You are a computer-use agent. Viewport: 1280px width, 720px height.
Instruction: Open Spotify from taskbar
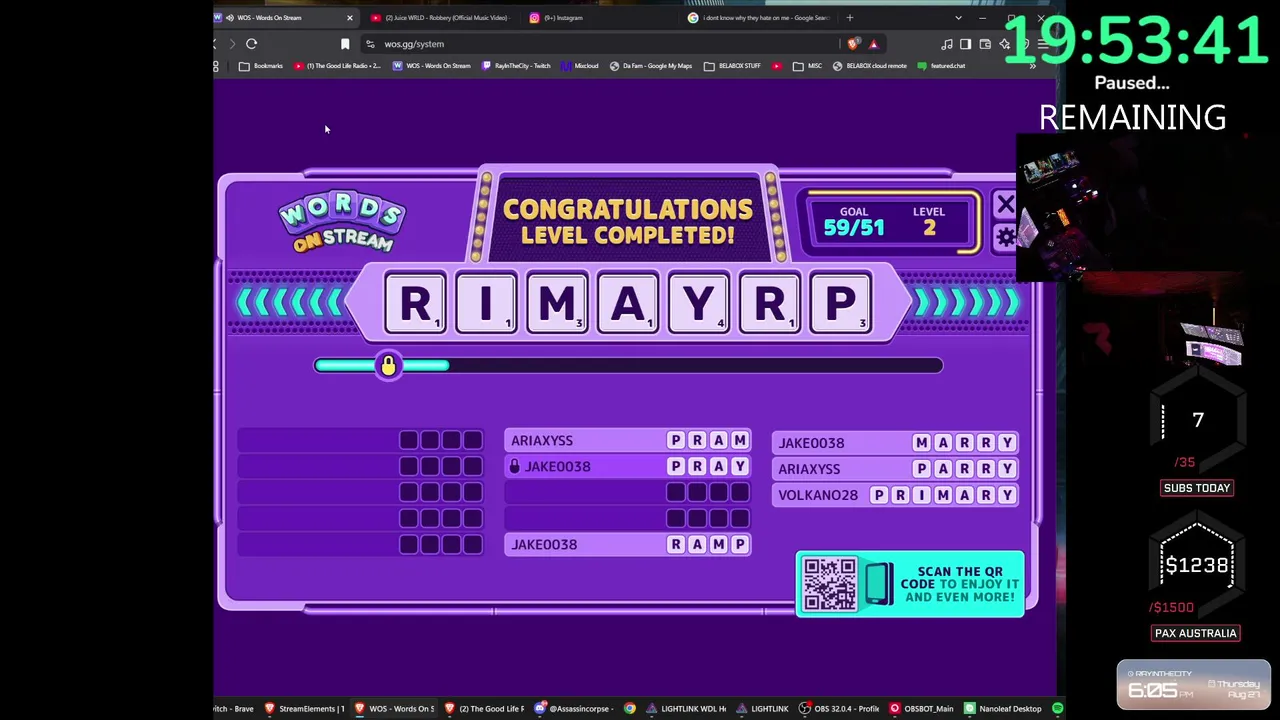1057,709
